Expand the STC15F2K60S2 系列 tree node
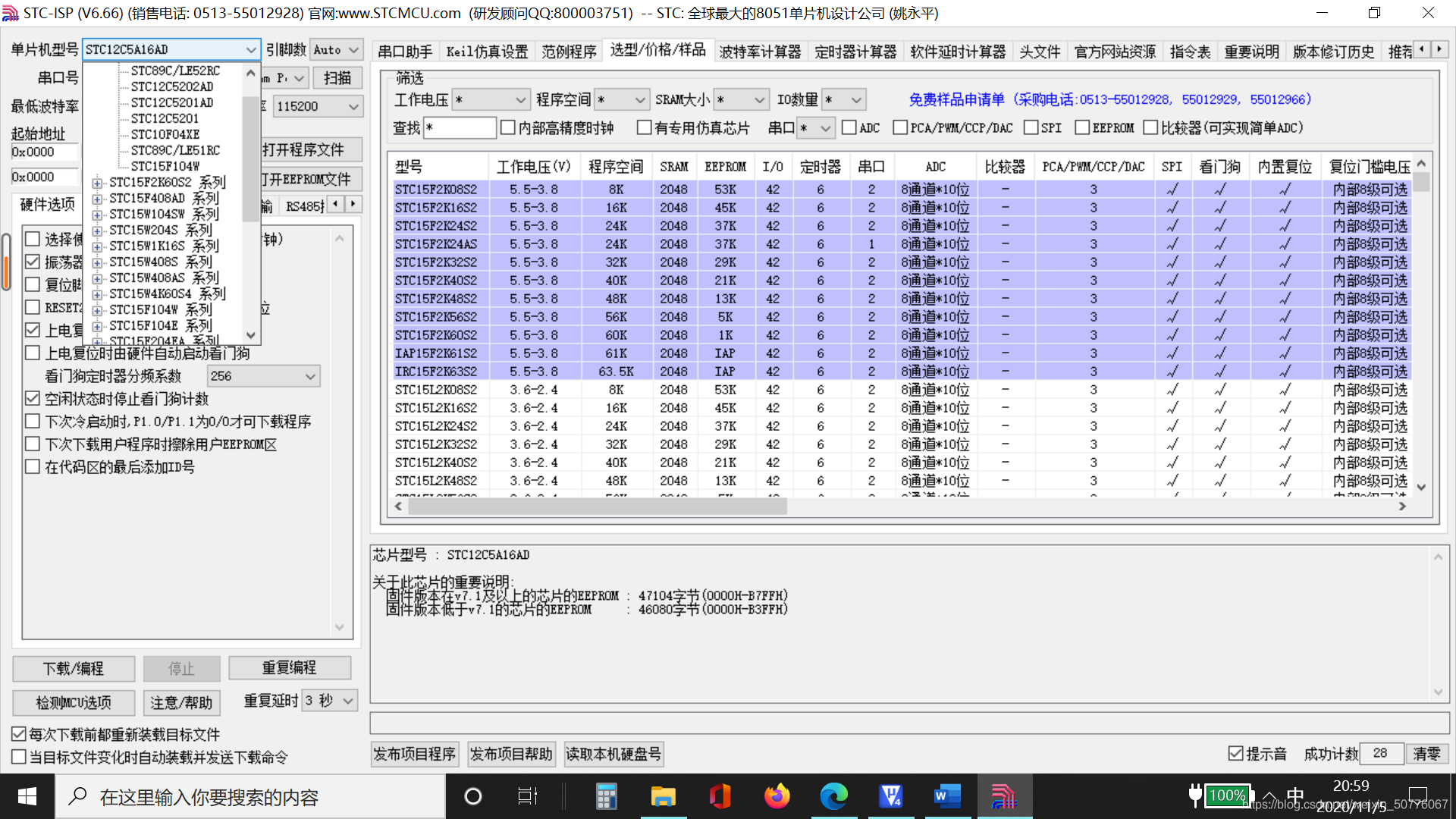The width and height of the screenshot is (1456, 819). 97,183
